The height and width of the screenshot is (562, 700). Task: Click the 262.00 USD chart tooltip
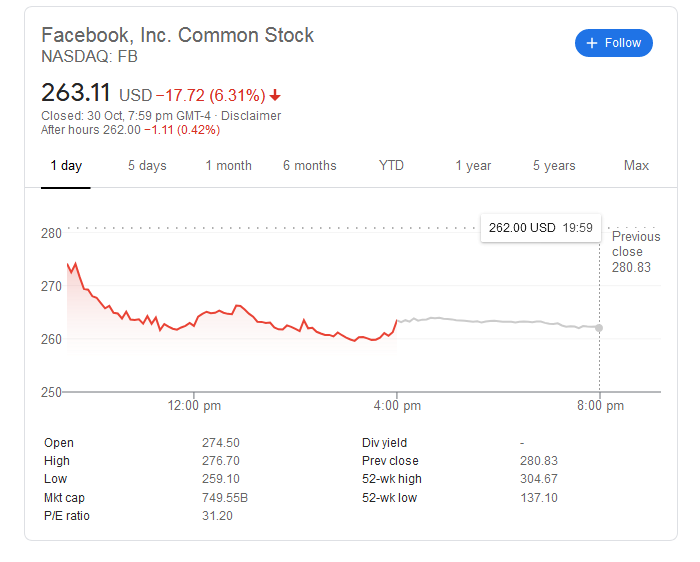540,228
